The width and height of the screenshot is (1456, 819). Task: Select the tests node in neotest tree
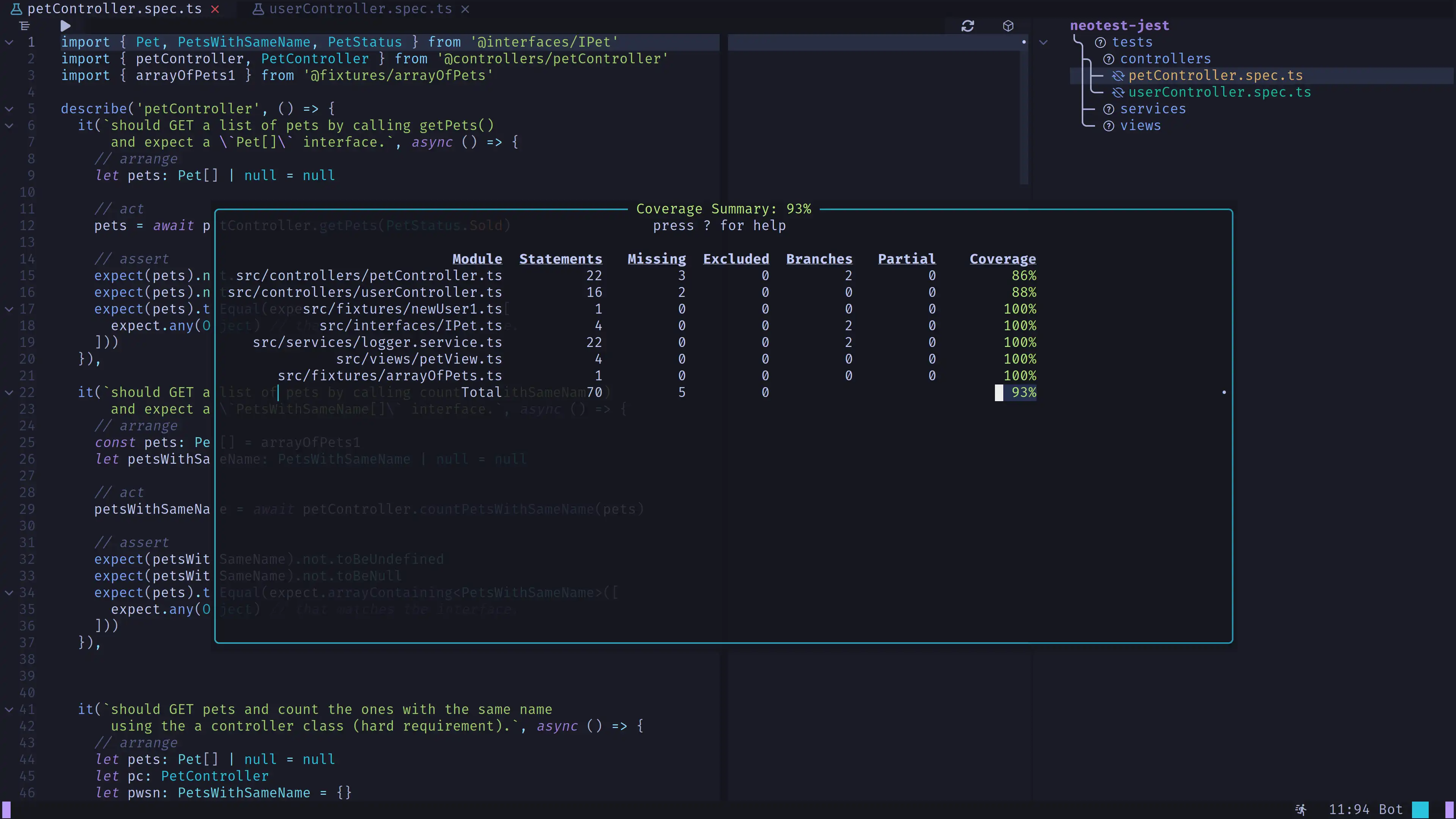[x=1132, y=42]
